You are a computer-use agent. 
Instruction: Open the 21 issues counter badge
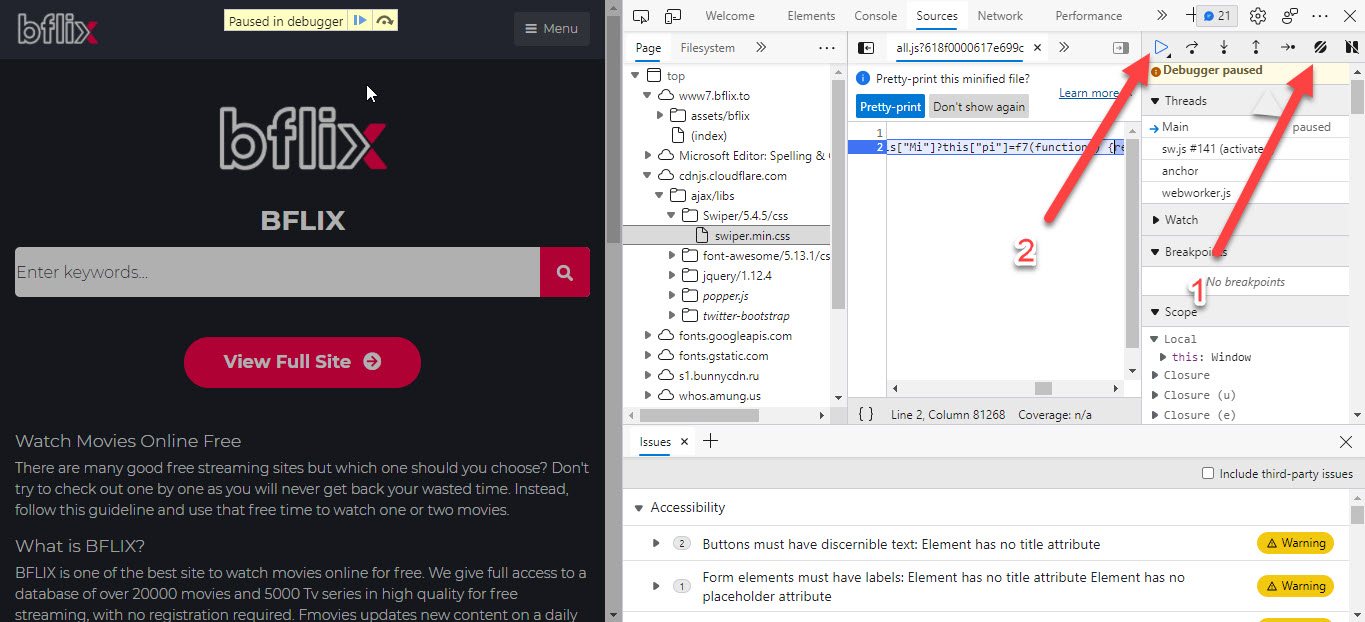1217,16
